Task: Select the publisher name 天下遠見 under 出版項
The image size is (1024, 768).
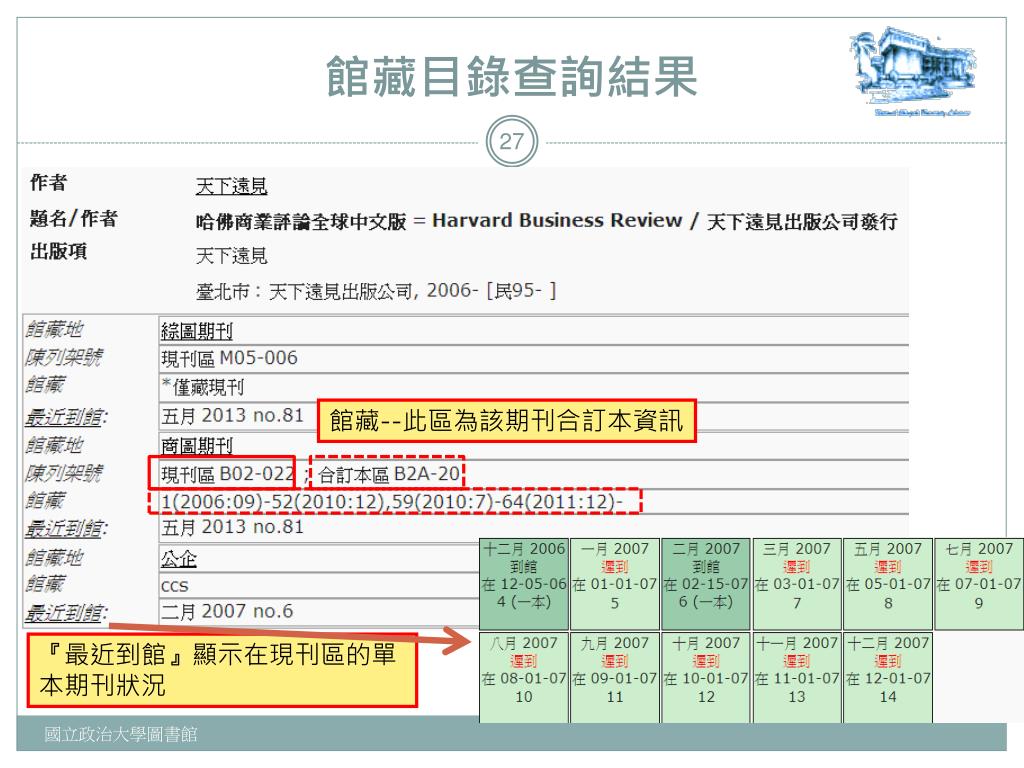Action: (x=231, y=255)
